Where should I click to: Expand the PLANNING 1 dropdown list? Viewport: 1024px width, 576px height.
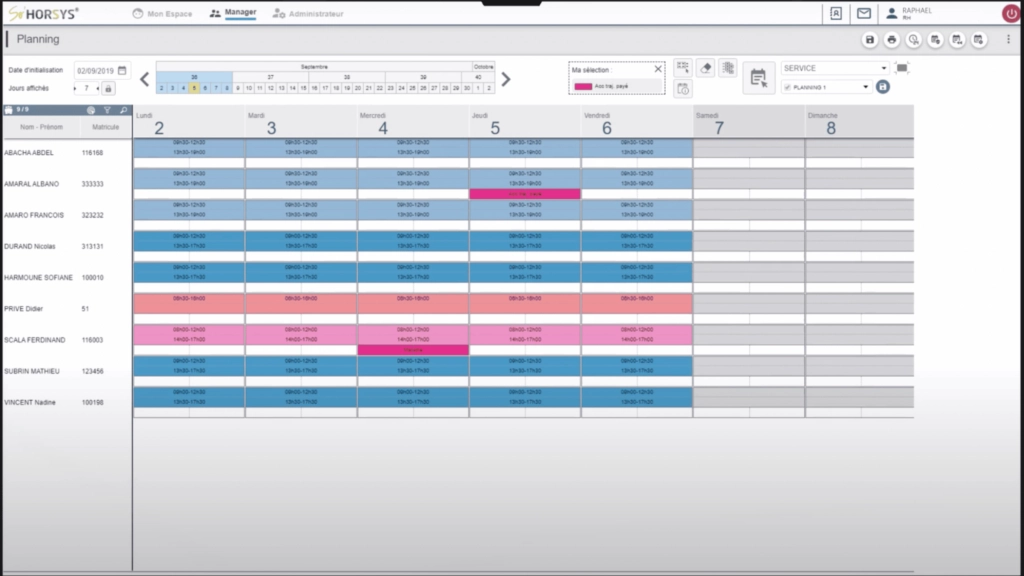pyautogui.click(x=866, y=87)
